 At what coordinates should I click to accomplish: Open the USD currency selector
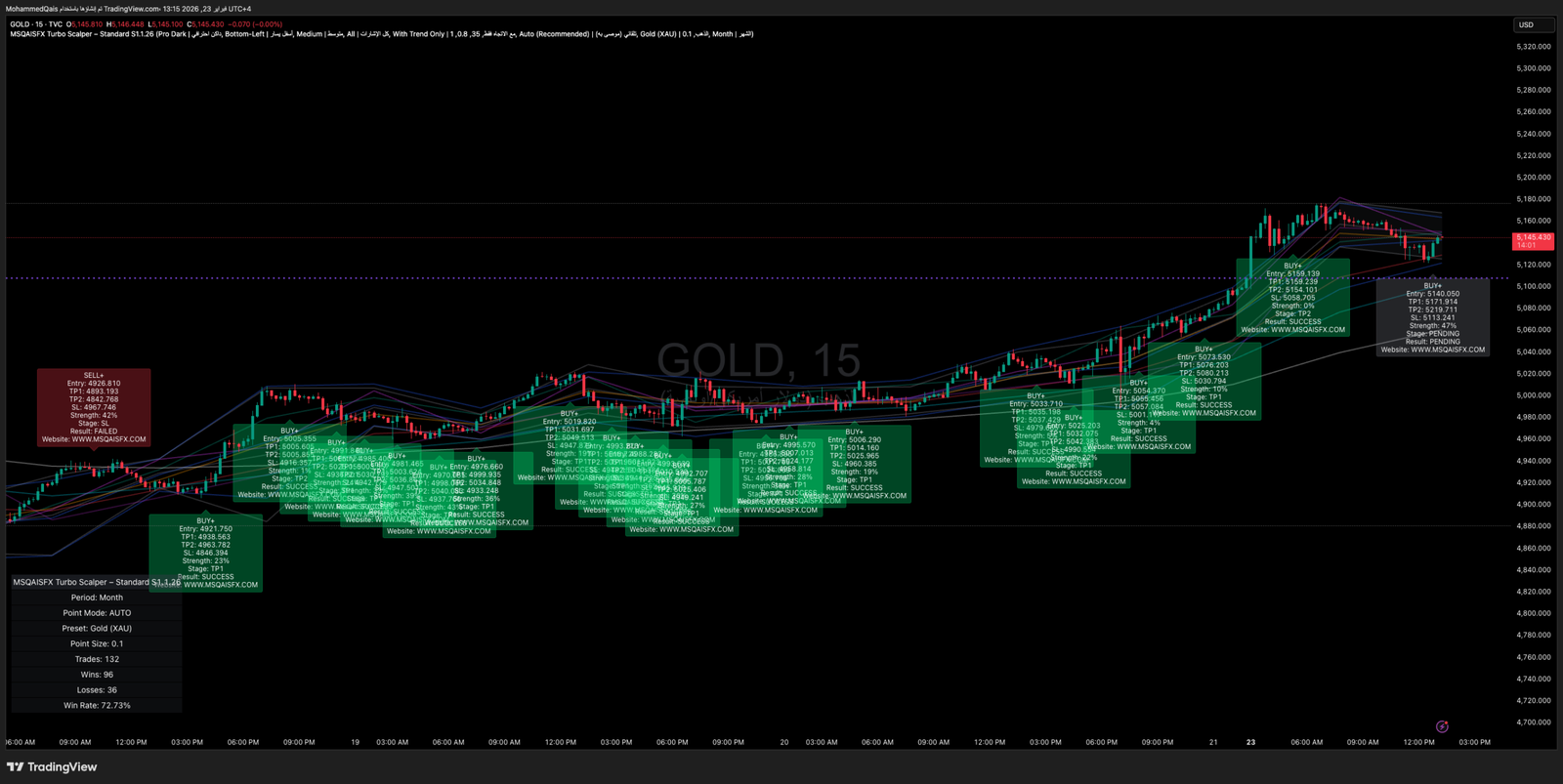point(1534,25)
